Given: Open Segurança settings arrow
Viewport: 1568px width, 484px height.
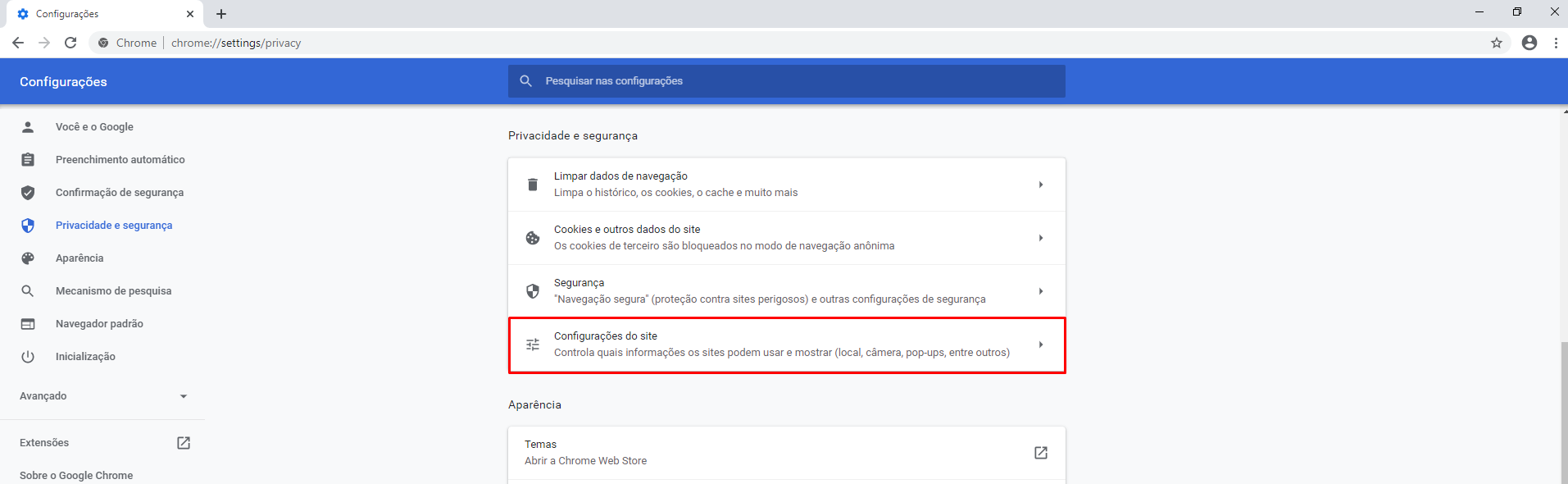Looking at the screenshot, I should tap(1041, 291).
